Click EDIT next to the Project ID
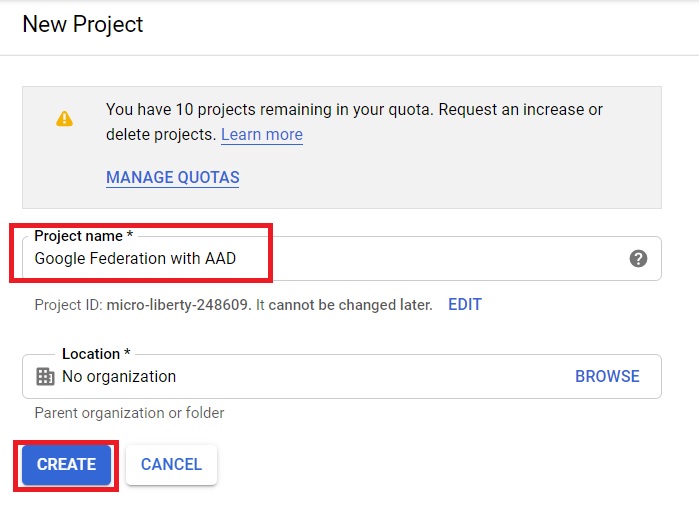 click(465, 305)
